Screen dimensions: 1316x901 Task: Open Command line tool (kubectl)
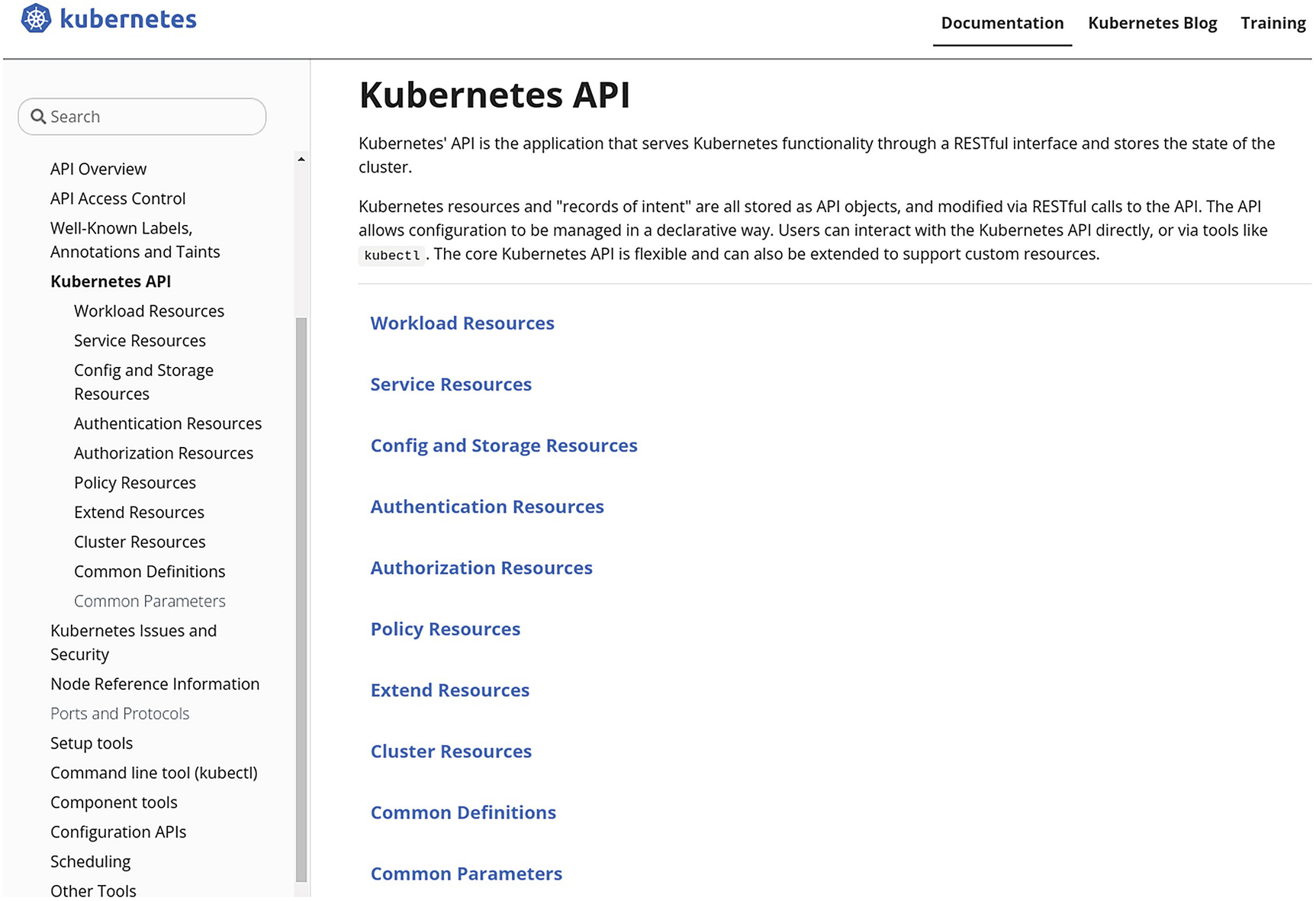point(154,773)
